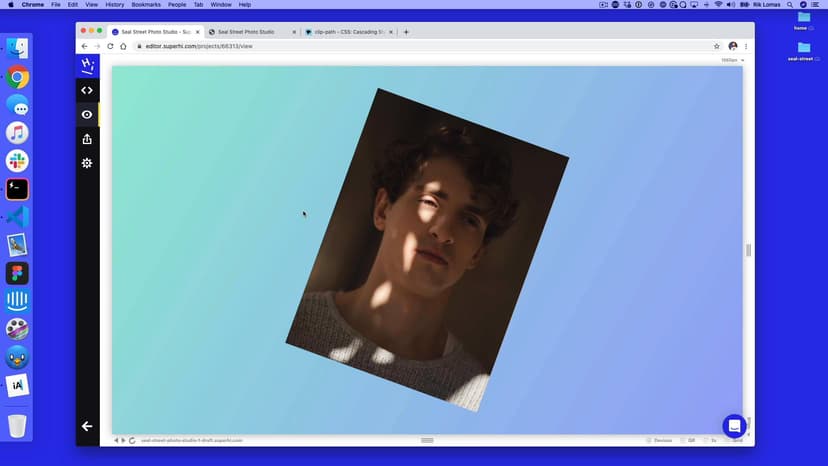This screenshot has width=828, height=466.
Task: Expand the preview width dropdown
Action: pos(733,60)
